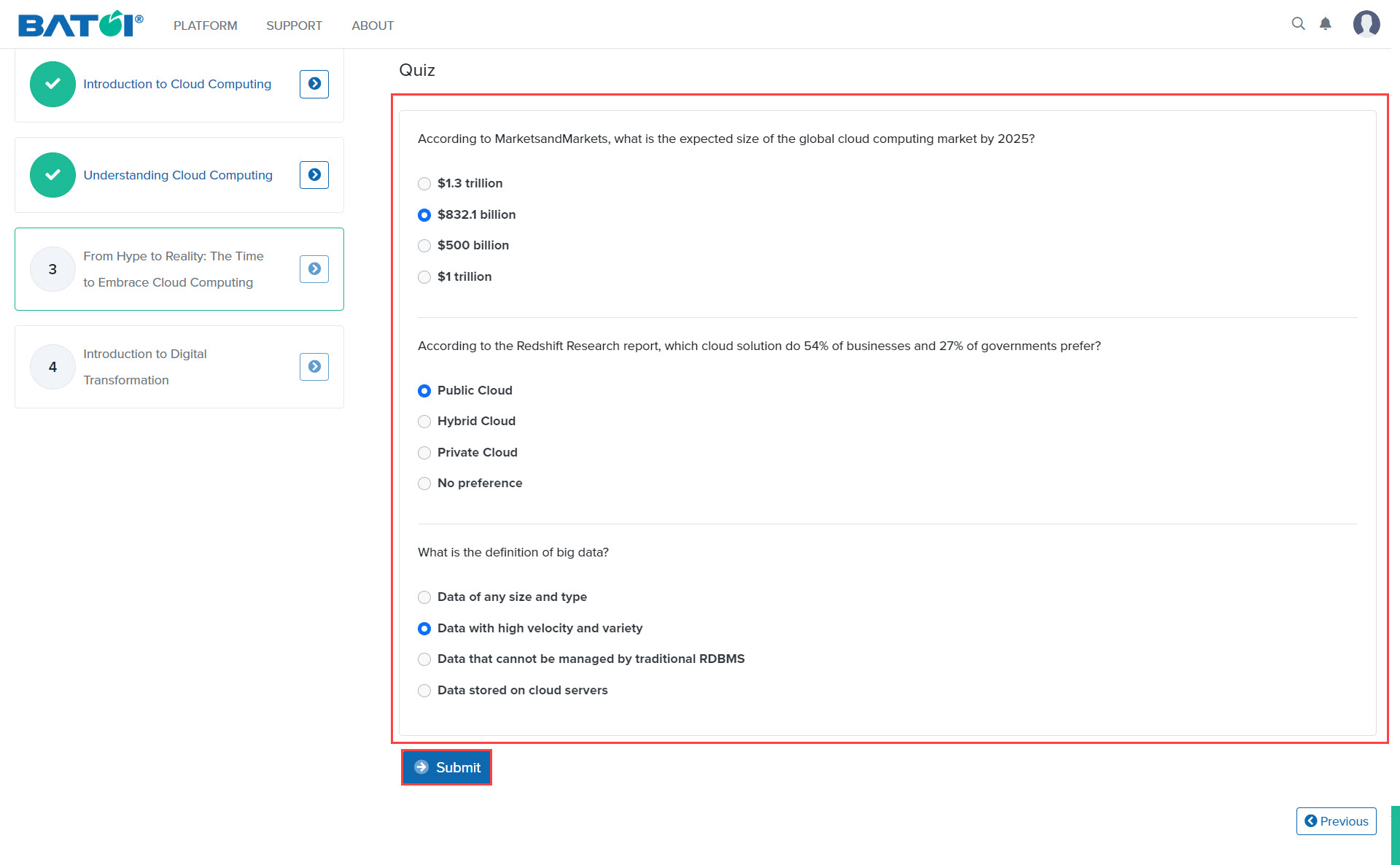Click the PLATFORM menu item
The height and width of the screenshot is (865, 1400).
pos(203,25)
